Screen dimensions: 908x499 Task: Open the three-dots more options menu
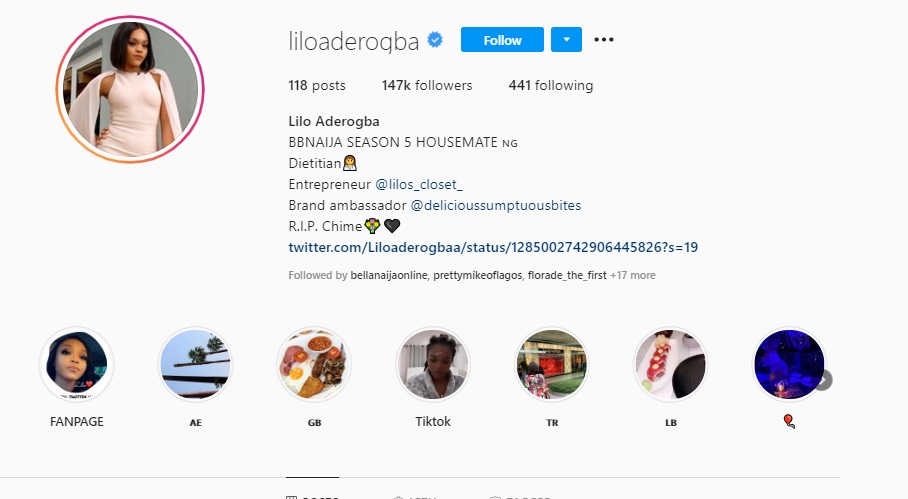point(603,39)
